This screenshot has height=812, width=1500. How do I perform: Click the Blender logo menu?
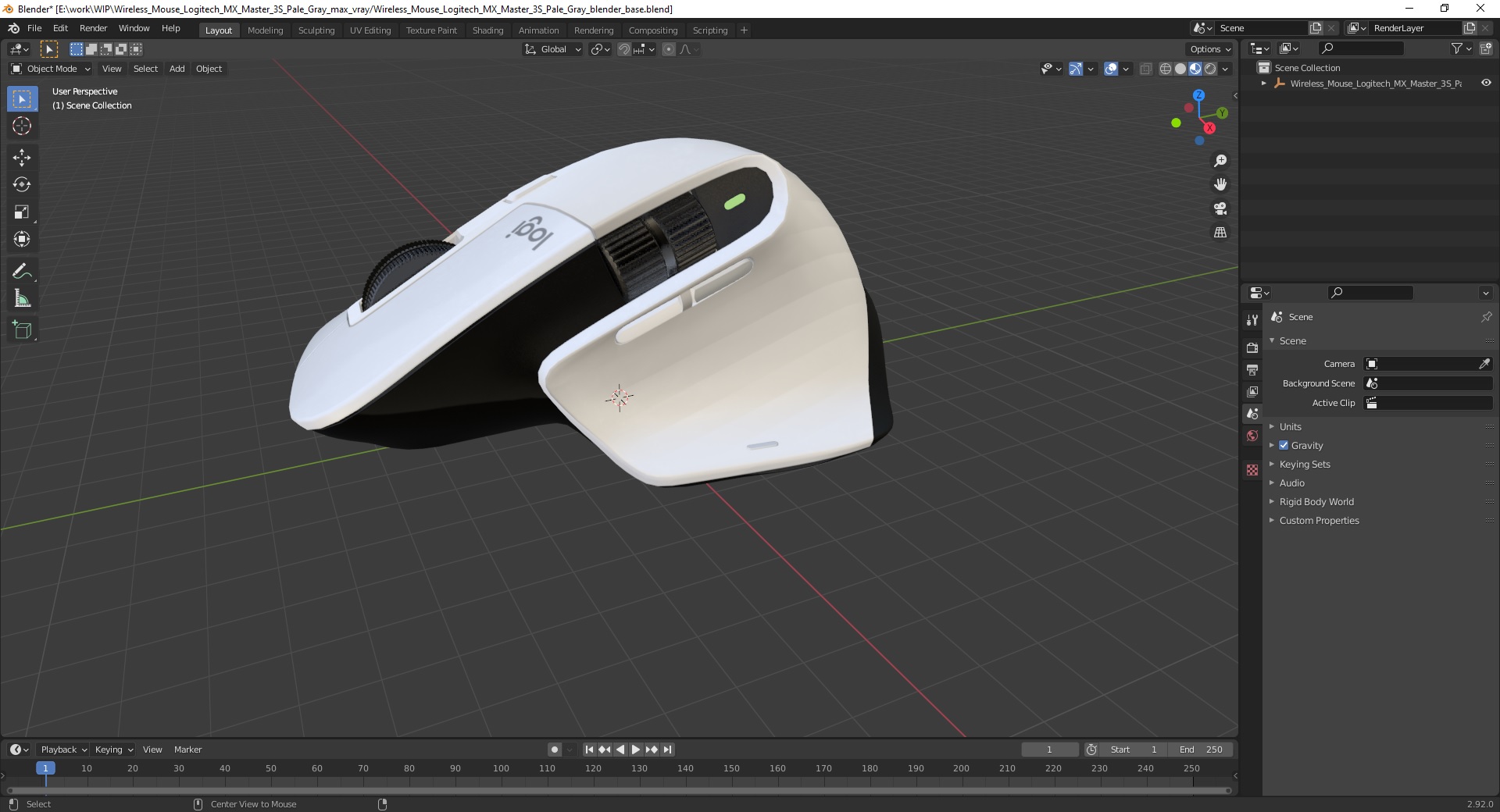tap(13, 28)
